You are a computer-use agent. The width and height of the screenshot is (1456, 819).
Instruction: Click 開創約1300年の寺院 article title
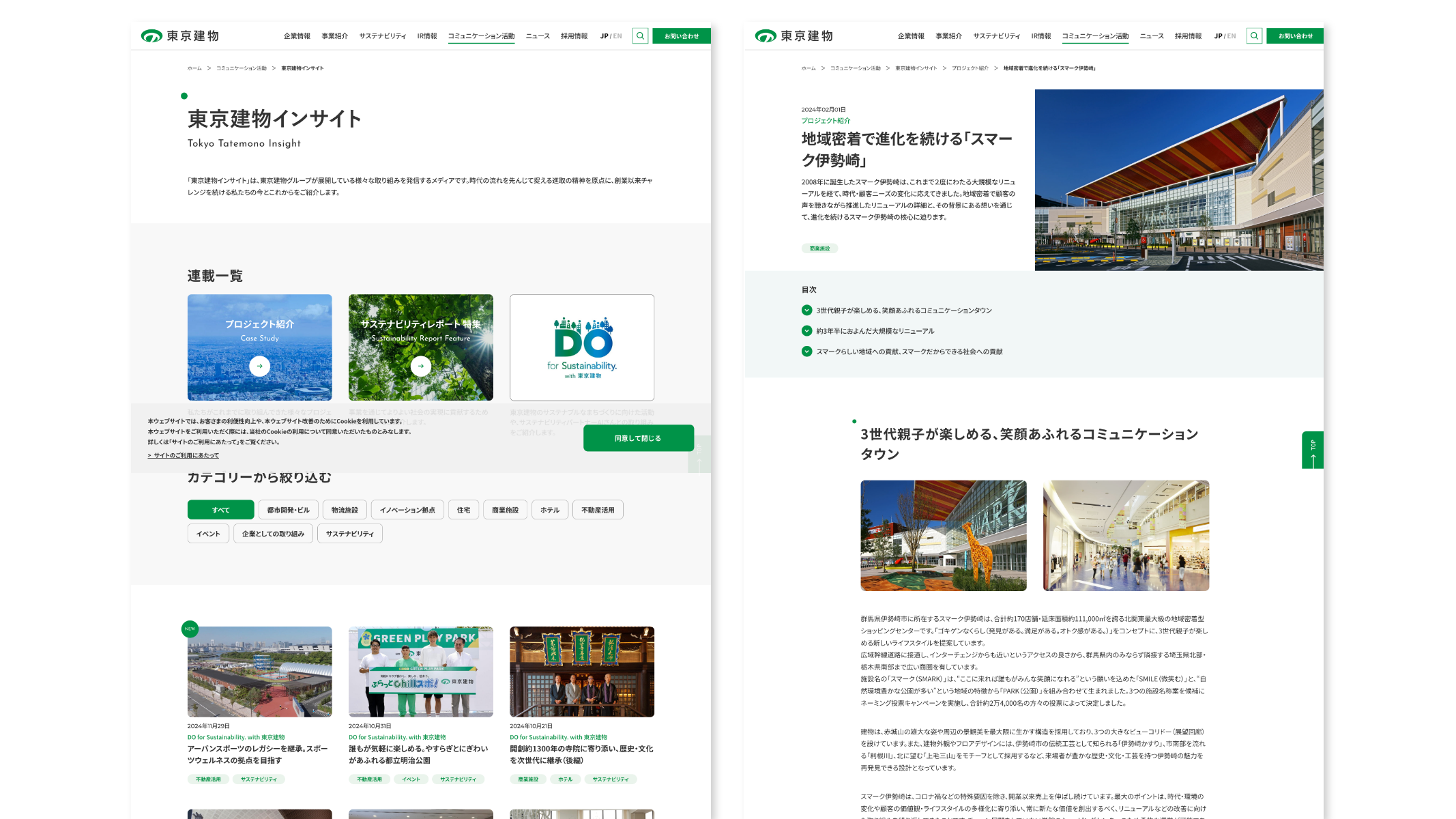point(581,754)
